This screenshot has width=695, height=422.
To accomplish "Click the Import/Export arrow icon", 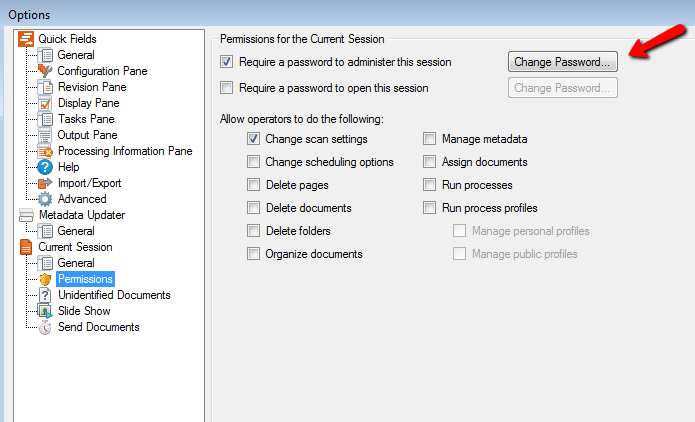I will pyautogui.click(x=45, y=183).
